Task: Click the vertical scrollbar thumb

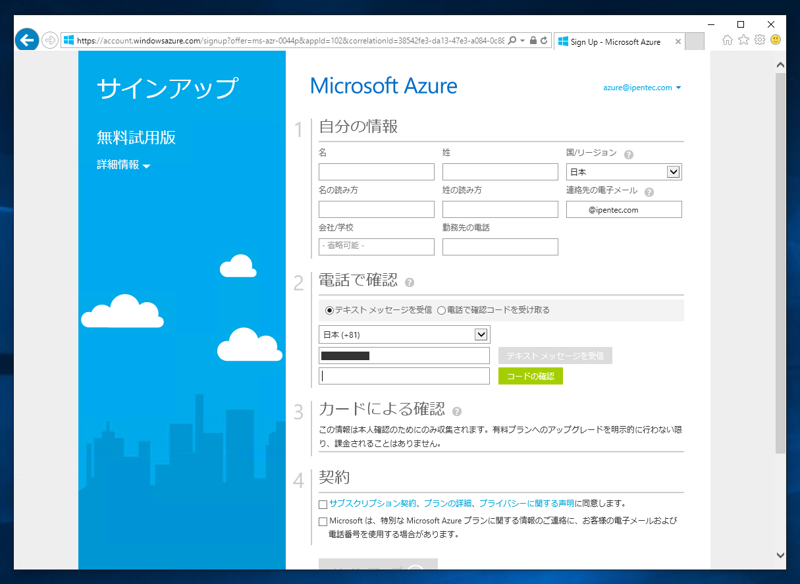Action: (780, 263)
